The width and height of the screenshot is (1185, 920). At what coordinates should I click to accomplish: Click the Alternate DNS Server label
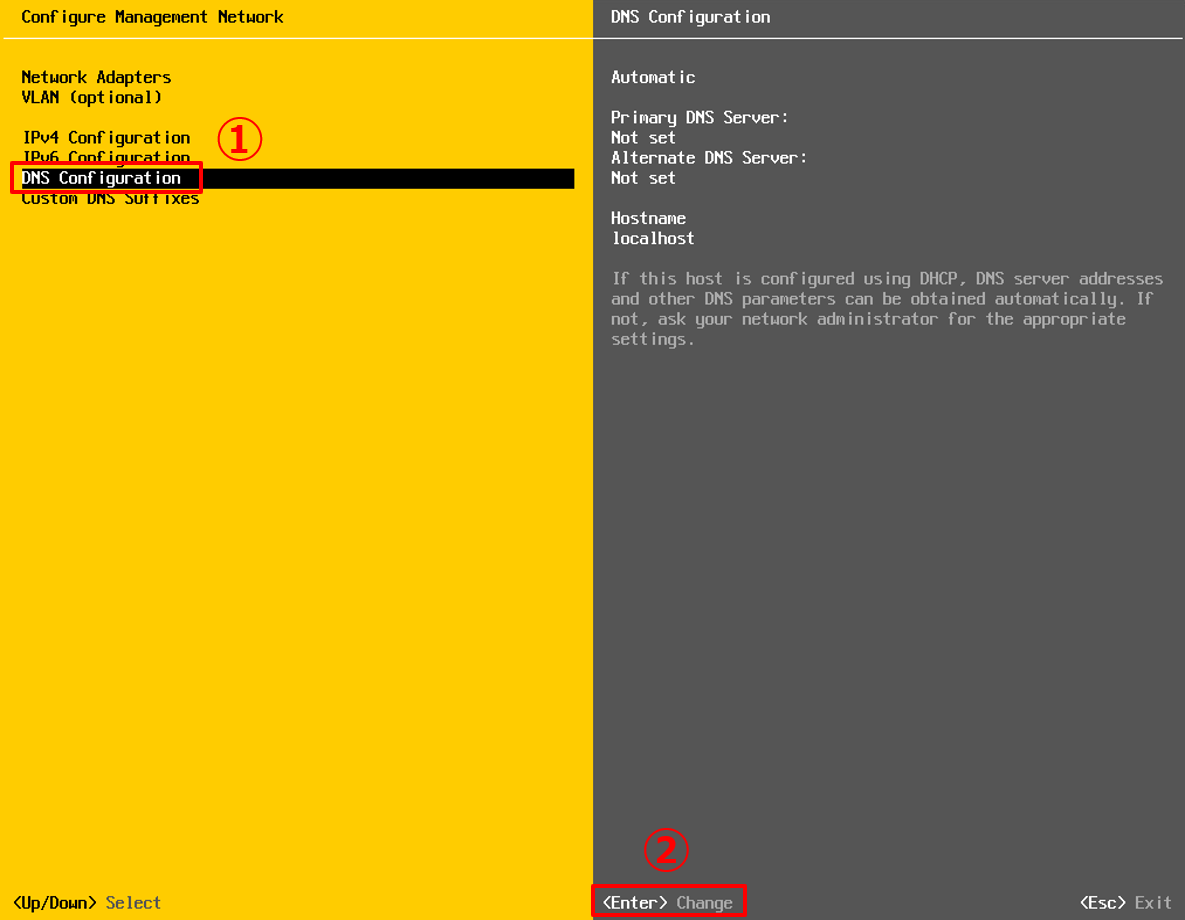click(709, 157)
